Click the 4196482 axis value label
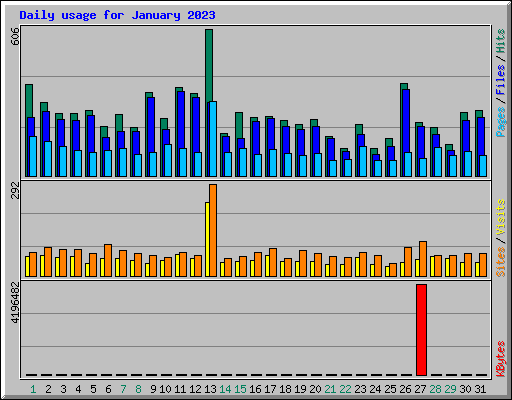The height and width of the screenshot is (400, 512). click(x=15, y=303)
